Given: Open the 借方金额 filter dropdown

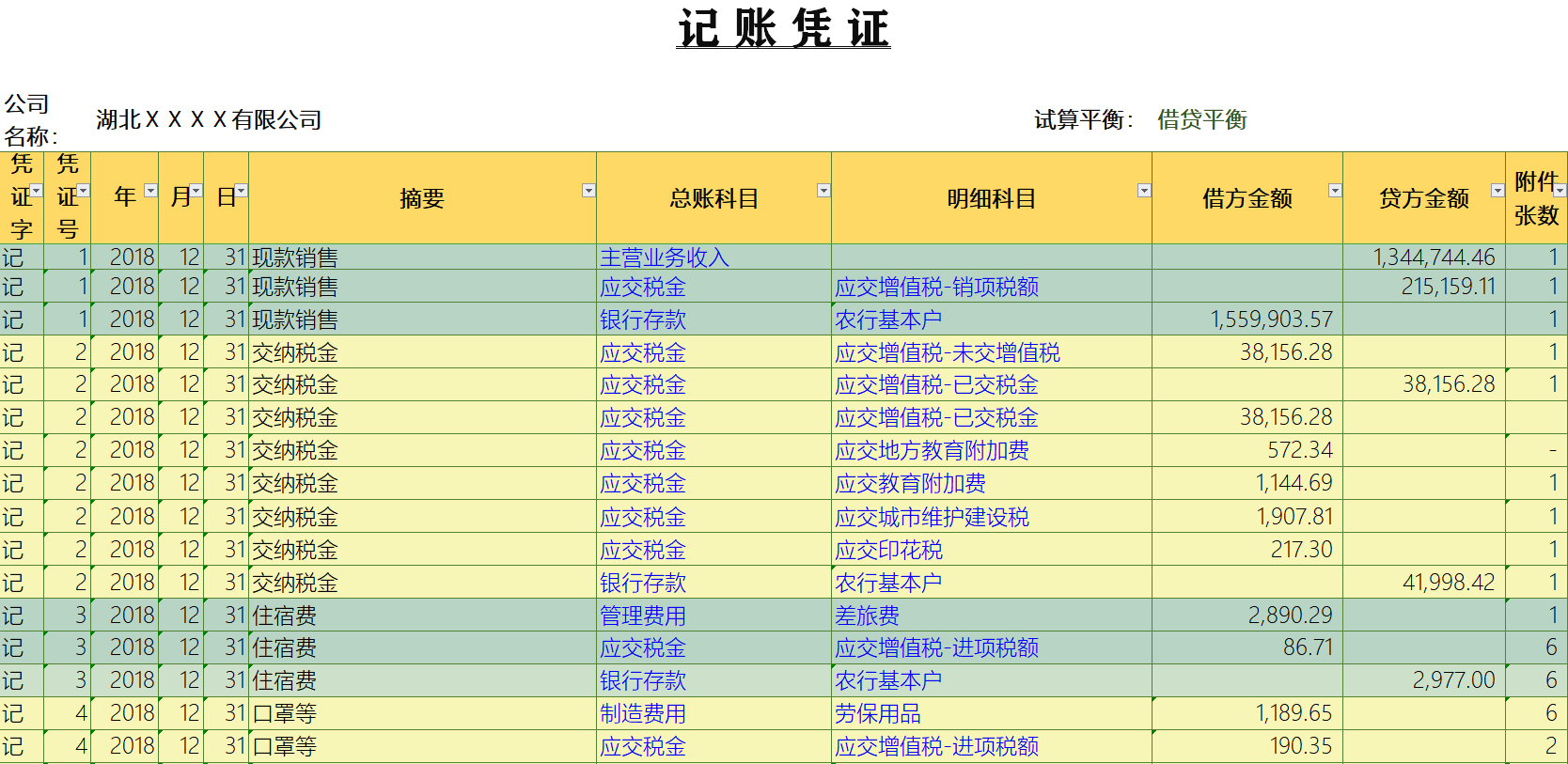Looking at the screenshot, I should coord(1335,191).
